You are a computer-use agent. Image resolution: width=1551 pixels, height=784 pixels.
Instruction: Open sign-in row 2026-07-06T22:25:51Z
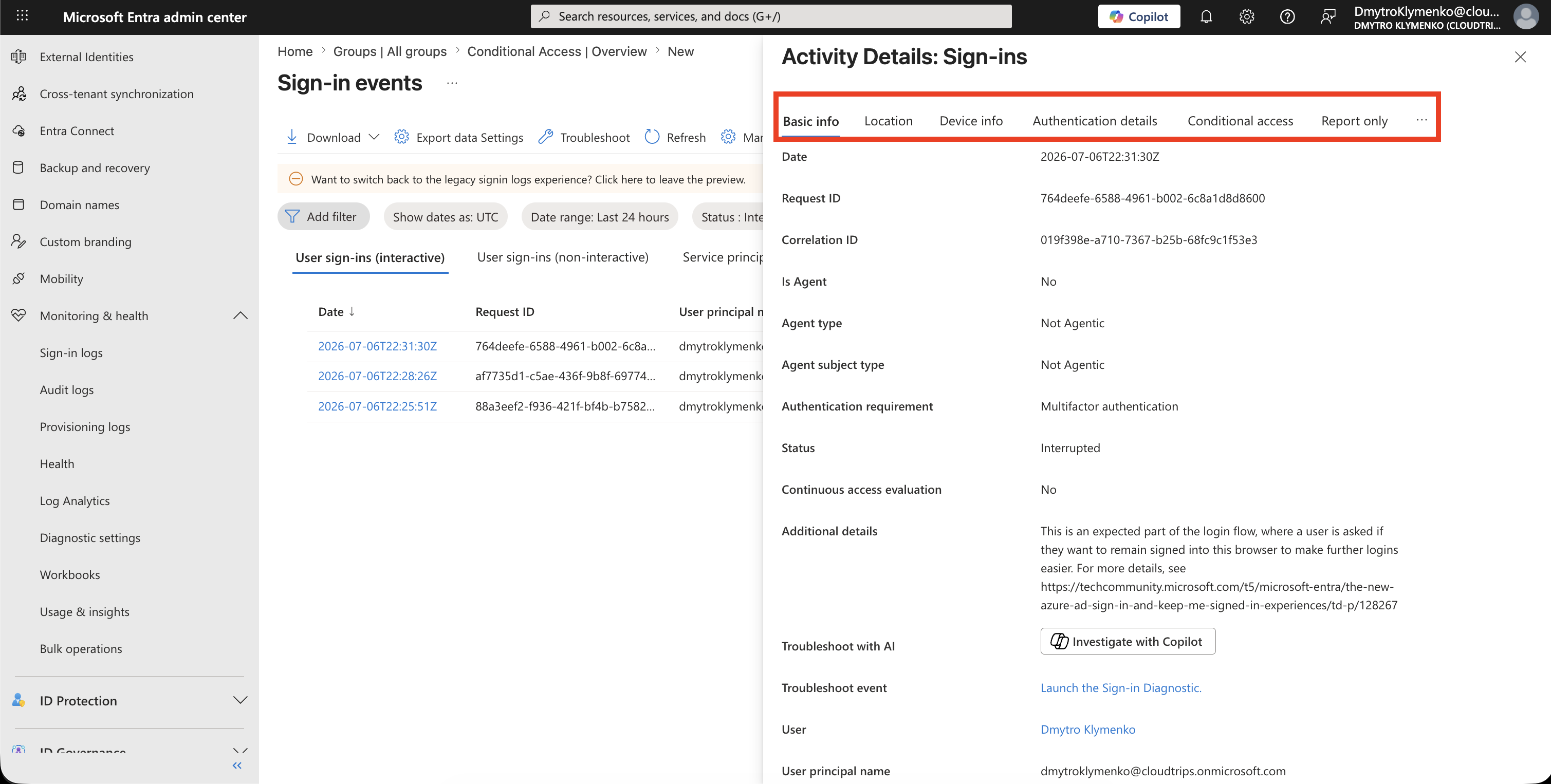pos(378,406)
